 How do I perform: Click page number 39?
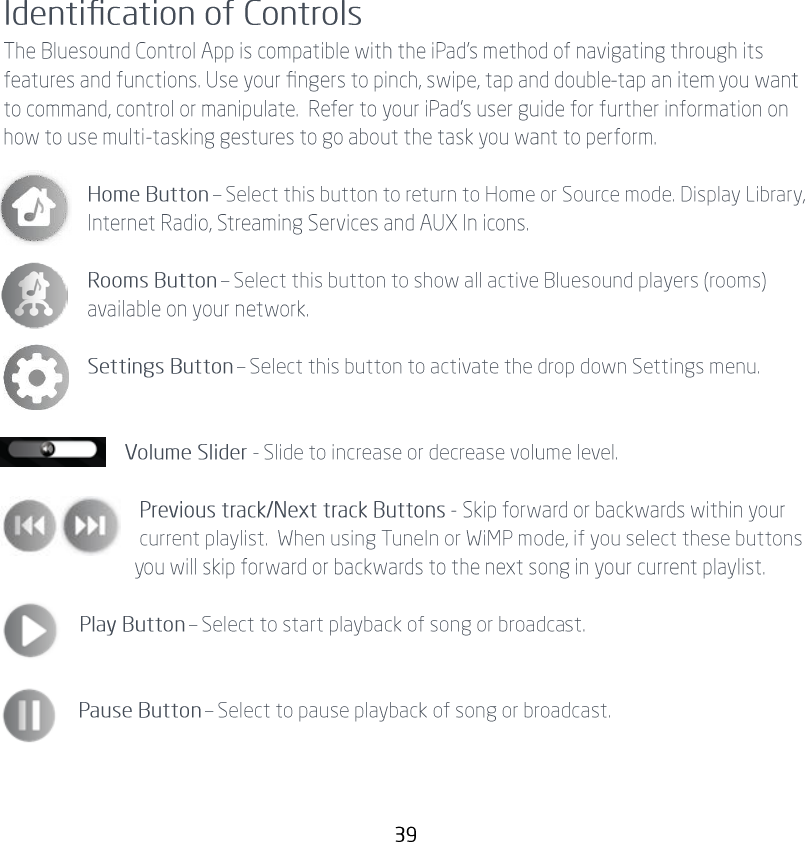405,834
